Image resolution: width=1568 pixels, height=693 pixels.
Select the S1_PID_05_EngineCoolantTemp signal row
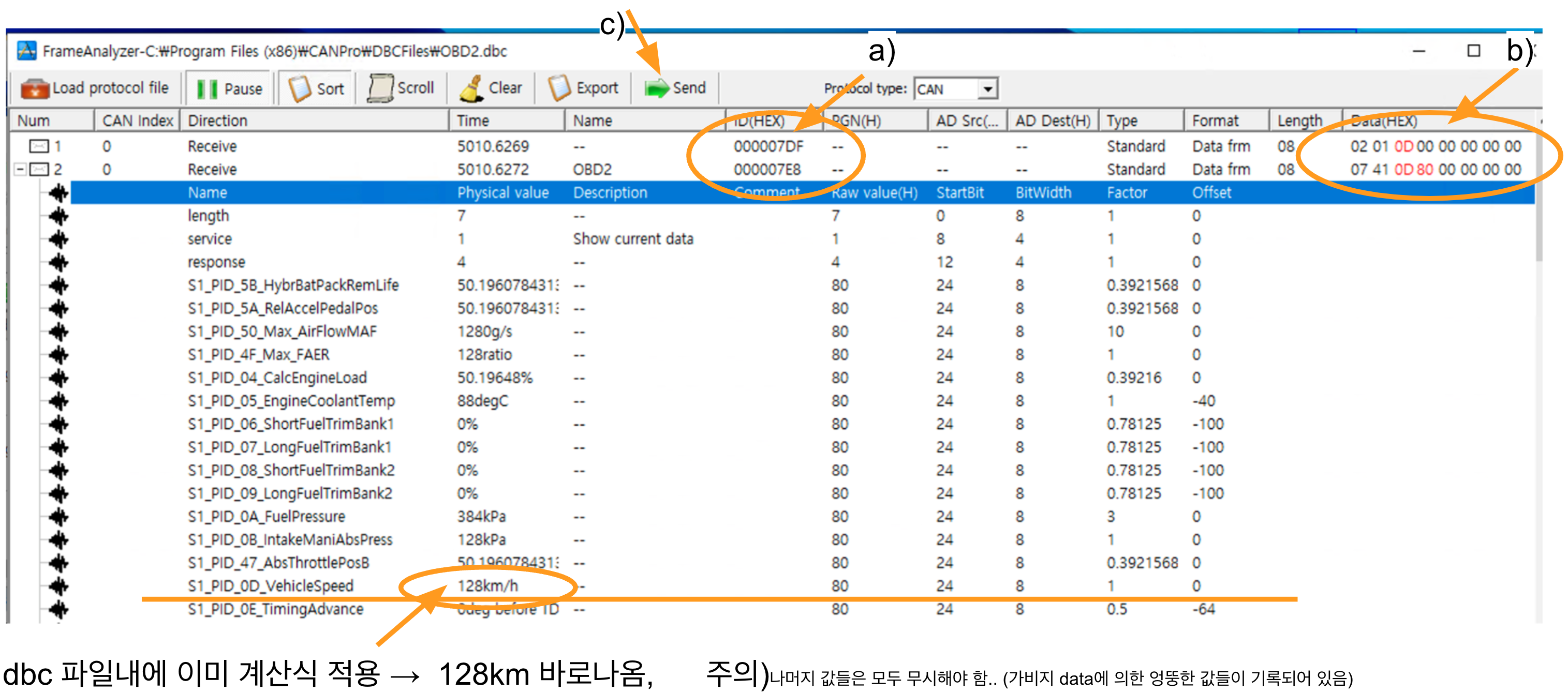pos(291,401)
